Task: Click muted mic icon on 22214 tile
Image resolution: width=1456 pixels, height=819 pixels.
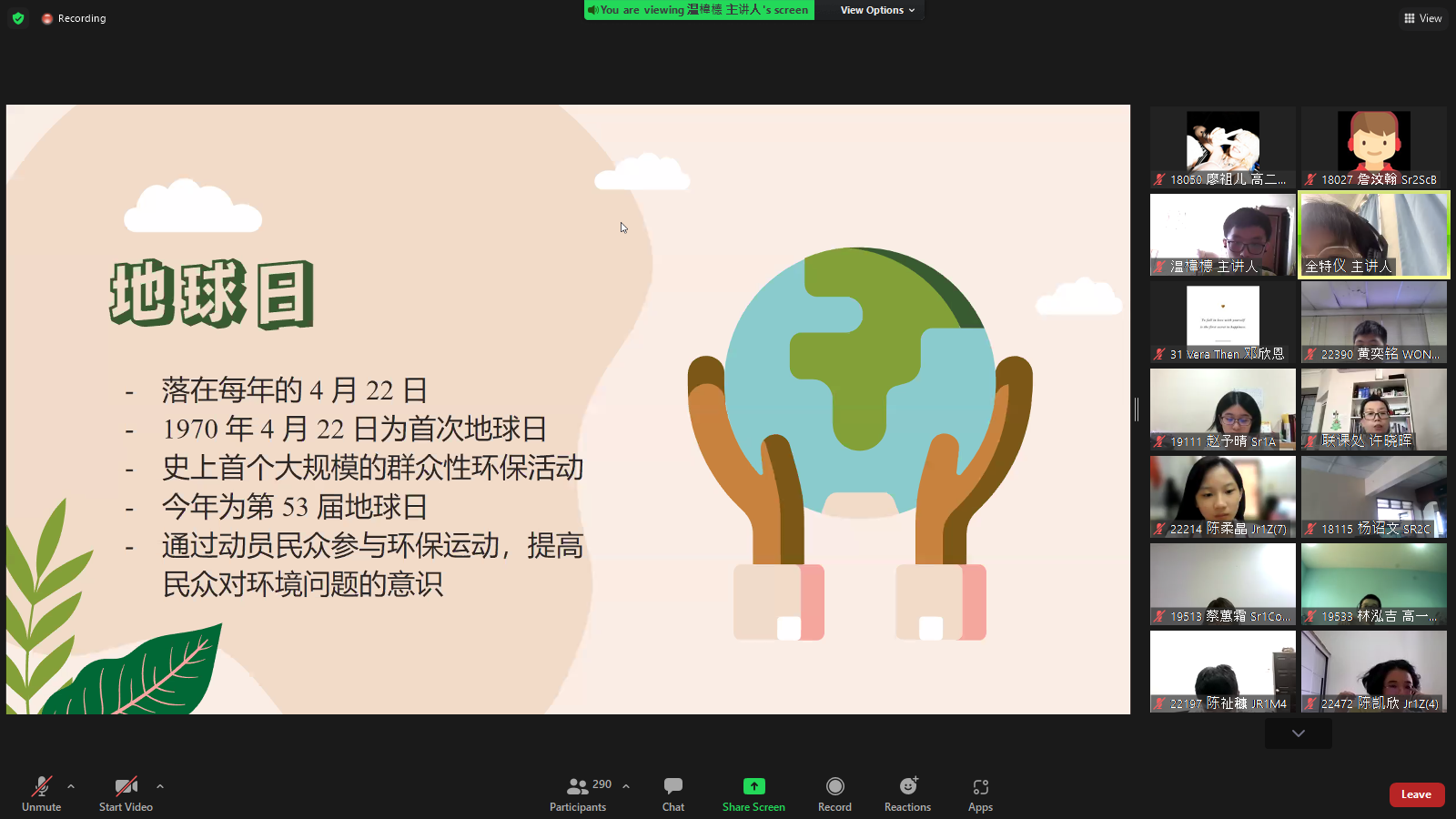Action: click(x=1159, y=529)
